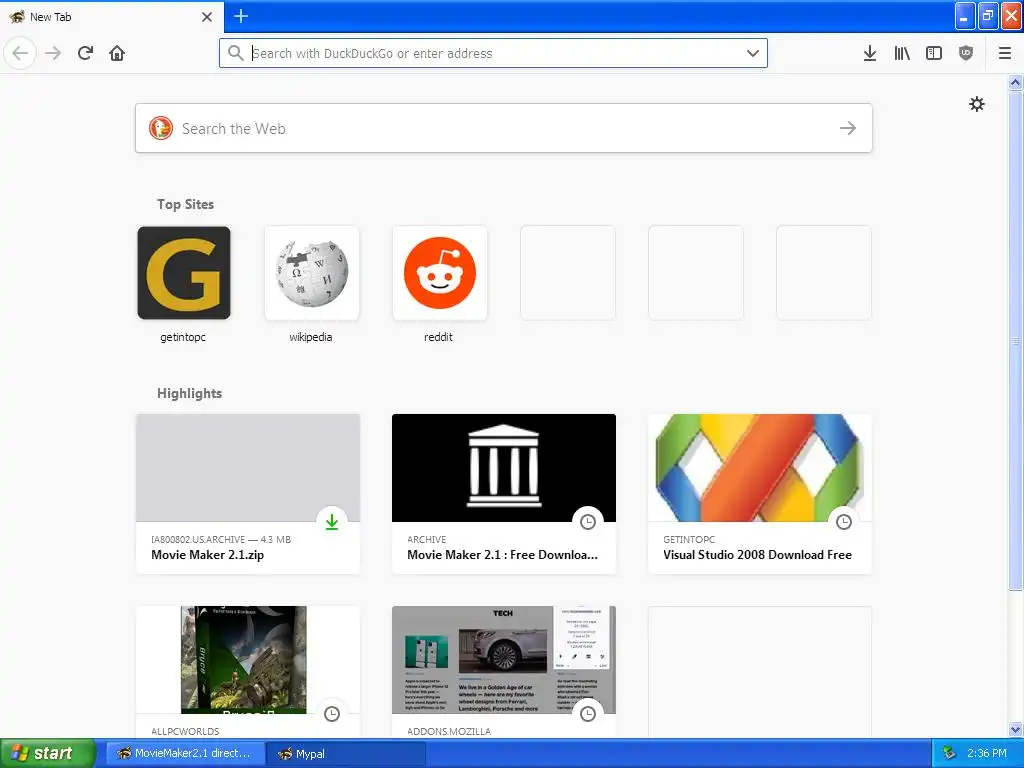Open the home page via house icon
This screenshot has height=768, width=1024.
(x=117, y=53)
